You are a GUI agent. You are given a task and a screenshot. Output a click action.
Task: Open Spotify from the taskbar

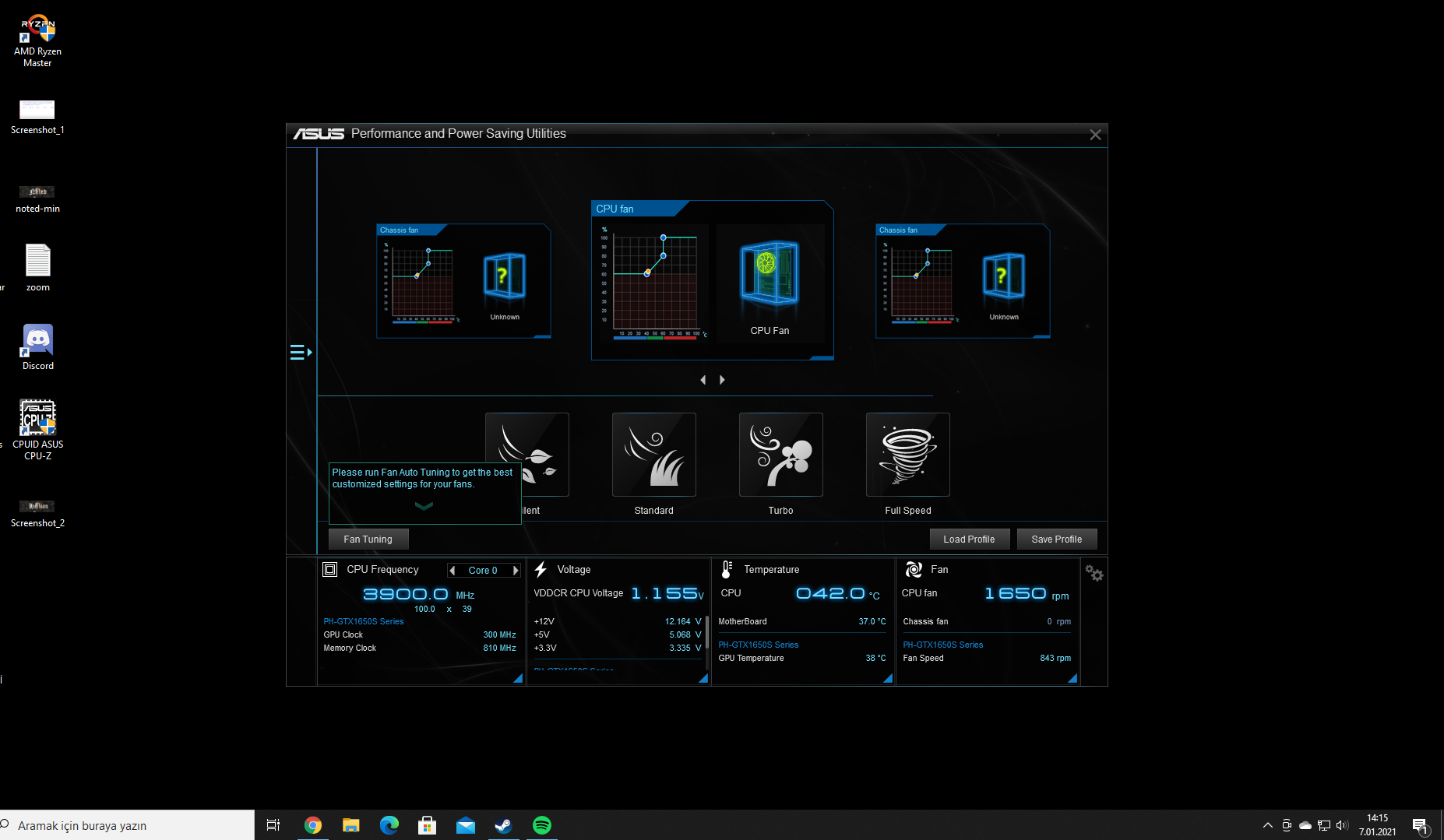542,825
